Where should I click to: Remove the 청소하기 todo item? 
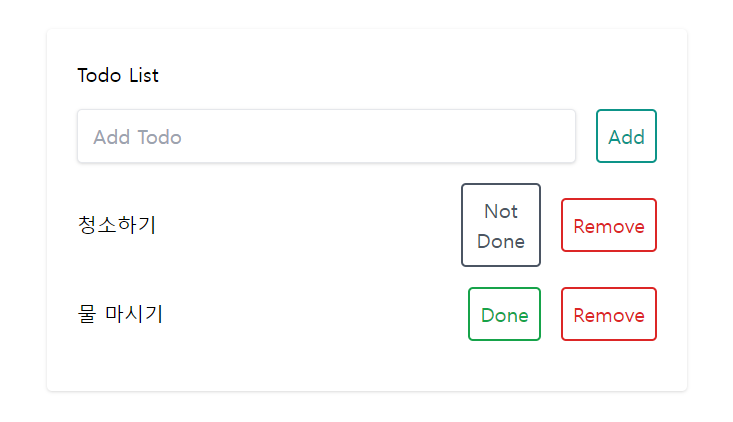pos(609,225)
